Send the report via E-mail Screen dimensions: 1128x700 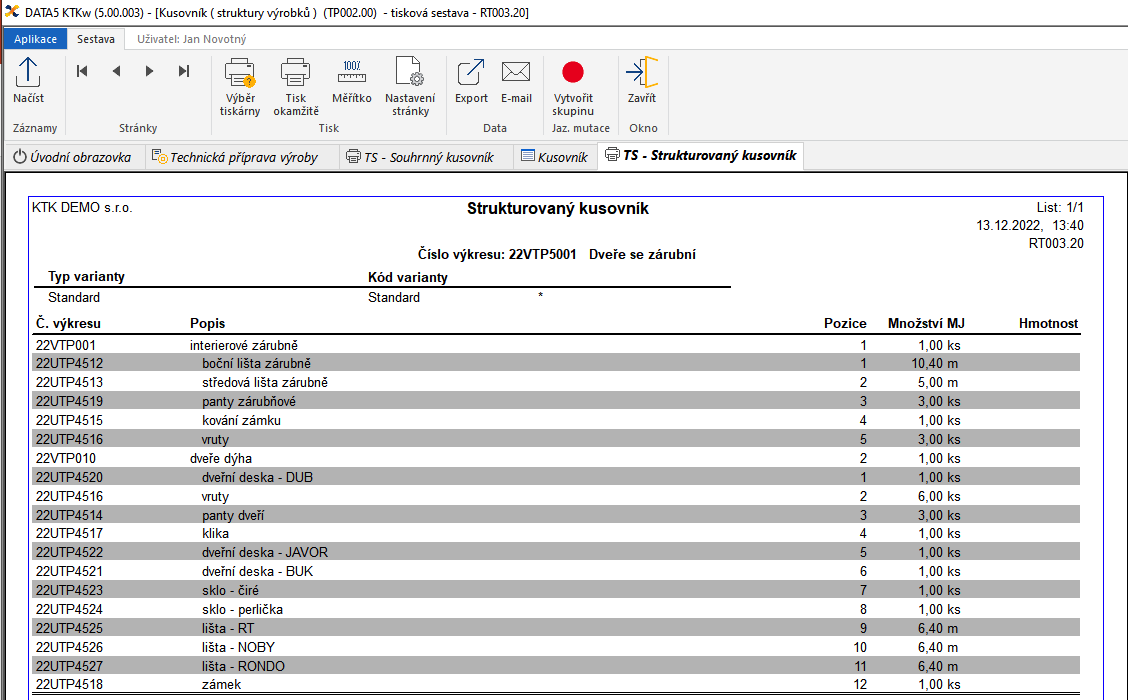516,81
